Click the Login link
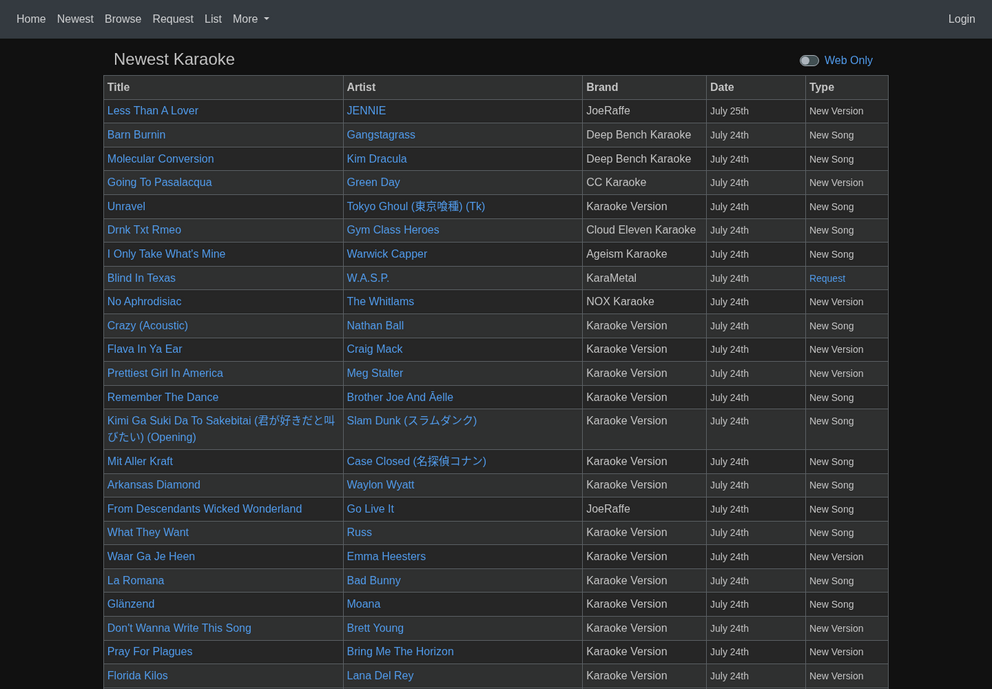The width and height of the screenshot is (992, 689). point(961,19)
